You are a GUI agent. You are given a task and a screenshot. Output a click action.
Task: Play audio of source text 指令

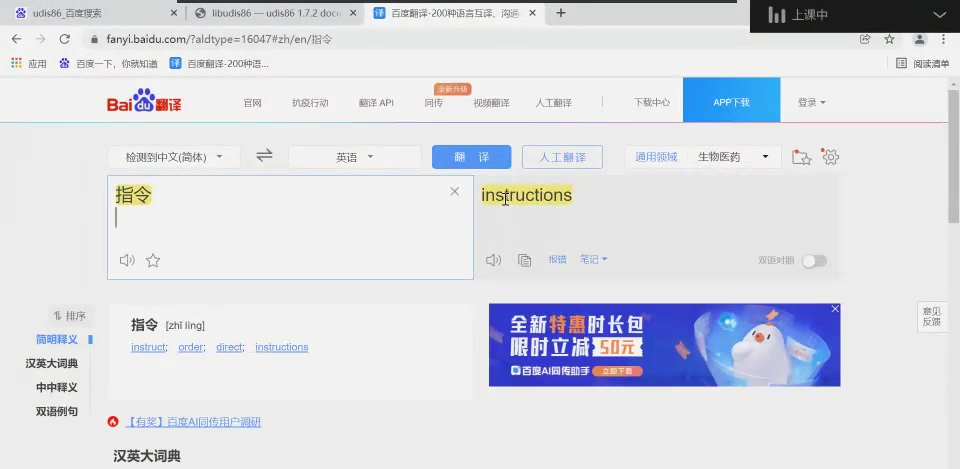(127, 261)
